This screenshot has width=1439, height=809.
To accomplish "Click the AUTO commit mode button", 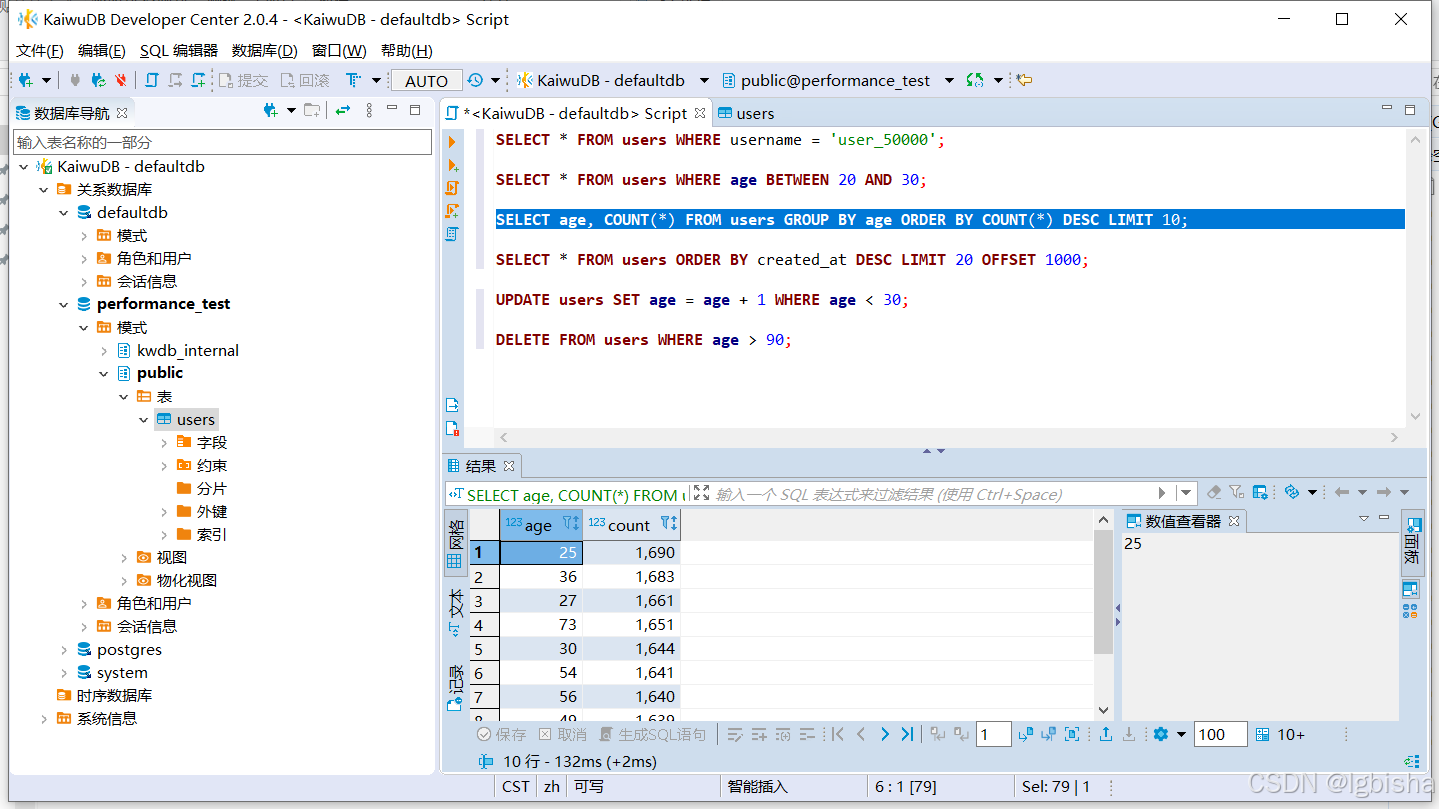I will [x=427, y=81].
